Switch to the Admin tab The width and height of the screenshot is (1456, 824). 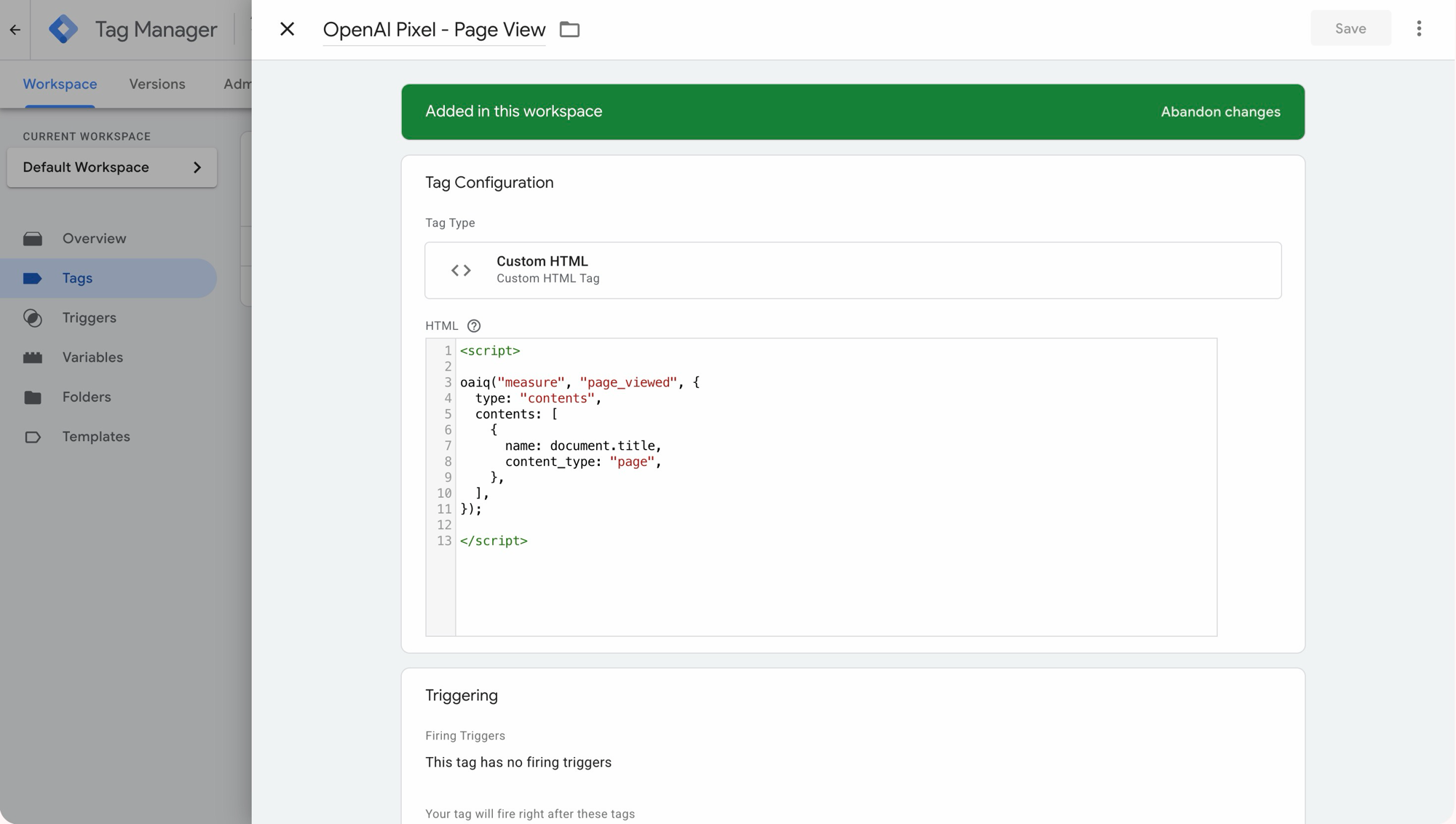(237, 84)
